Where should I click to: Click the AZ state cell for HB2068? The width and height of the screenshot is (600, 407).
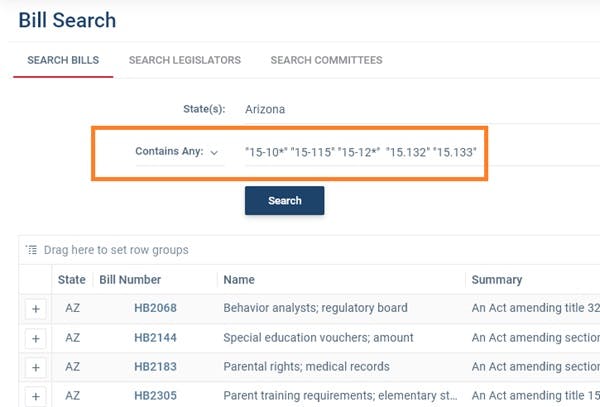click(72, 308)
